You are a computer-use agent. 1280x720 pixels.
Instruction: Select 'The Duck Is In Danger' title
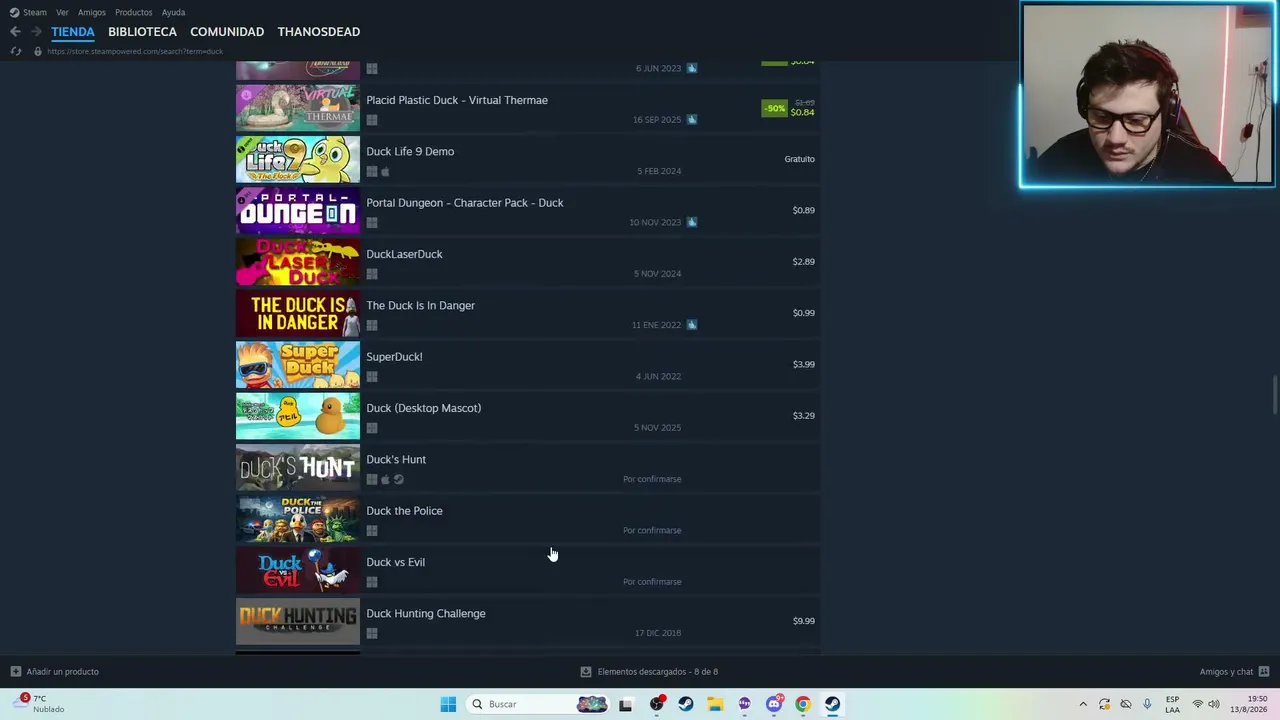420,306
